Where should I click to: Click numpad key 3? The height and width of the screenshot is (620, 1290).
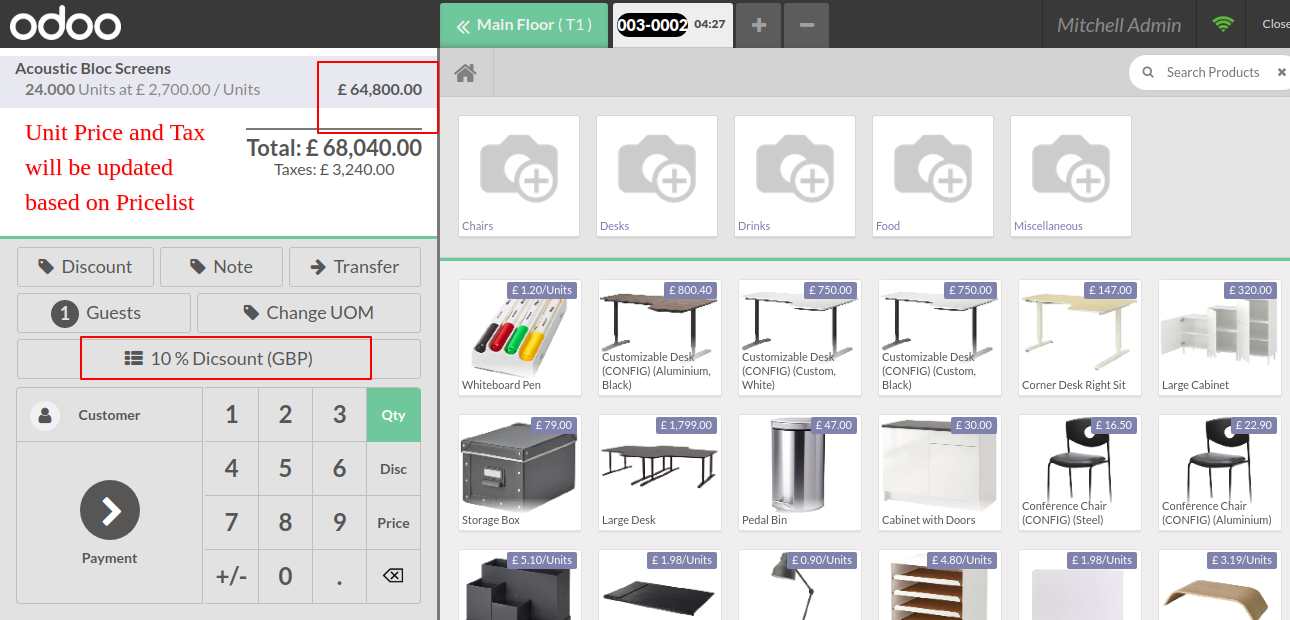point(339,414)
